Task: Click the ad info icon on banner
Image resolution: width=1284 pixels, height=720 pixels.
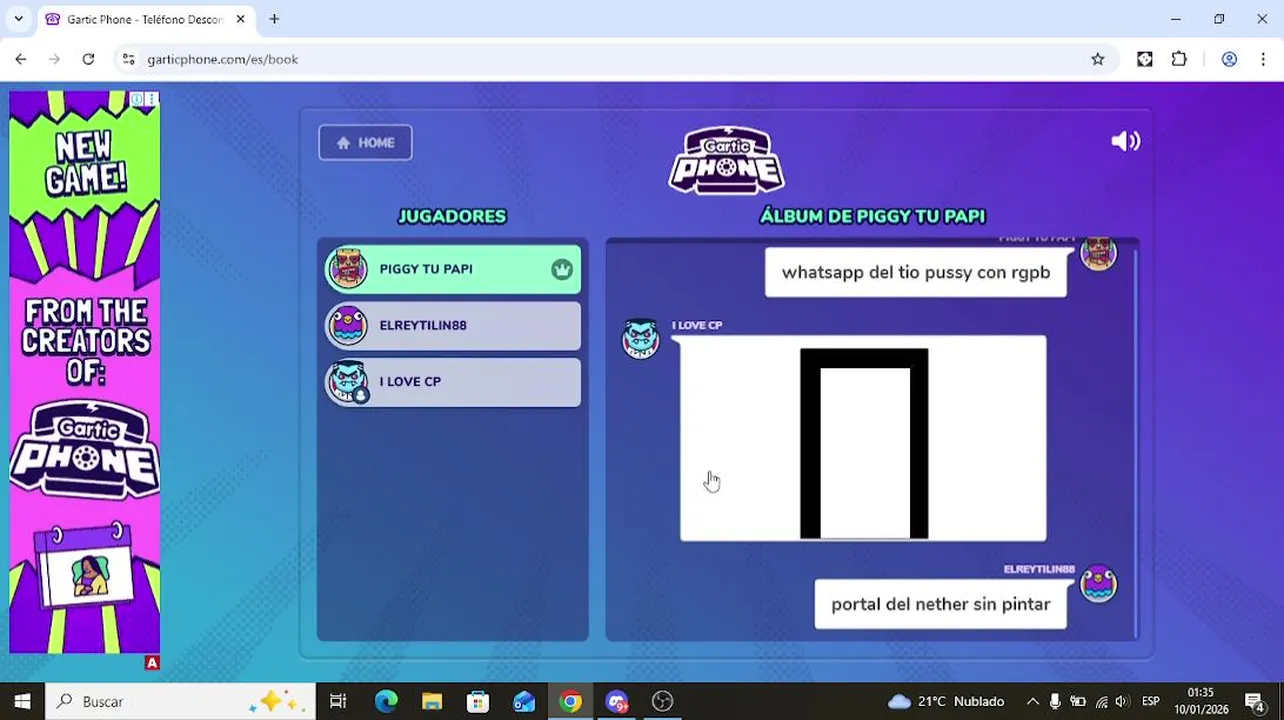Action: pos(137,99)
